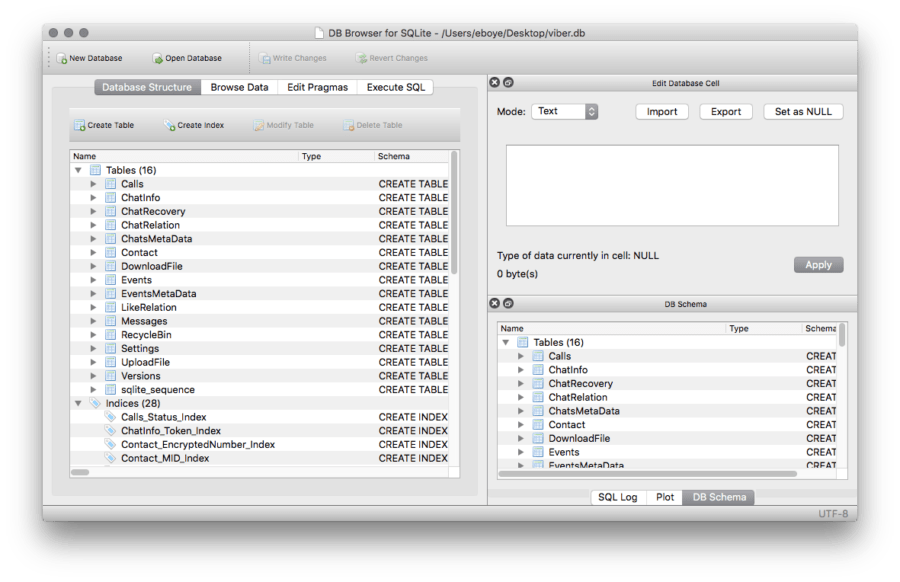The image size is (900, 582).
Task: Expand the sqlite_sequence table node
Action: 93,390
